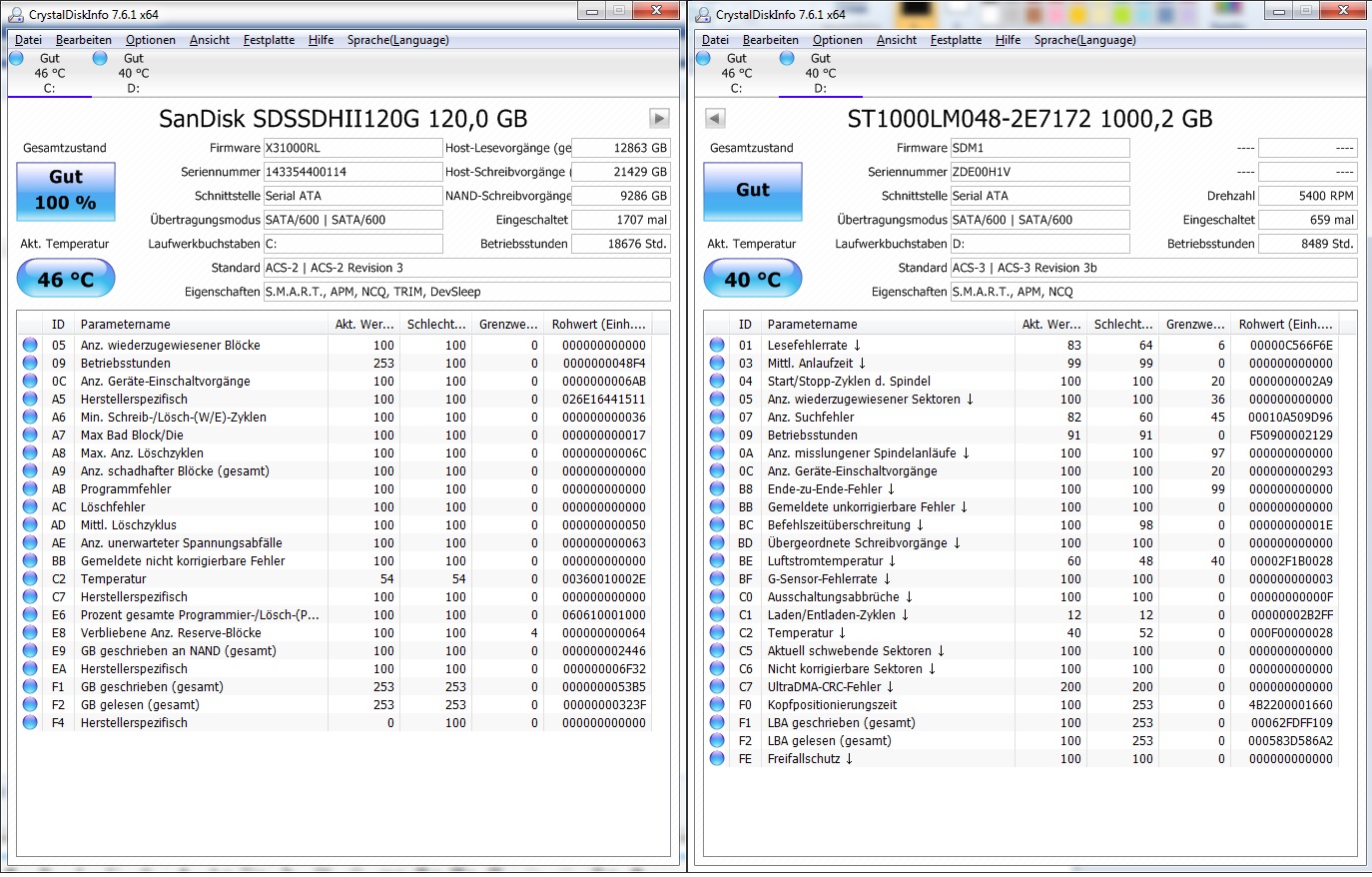Click the 40 °C temperature button
Viewport: 1372px width, 877px height.
point(753,279)
